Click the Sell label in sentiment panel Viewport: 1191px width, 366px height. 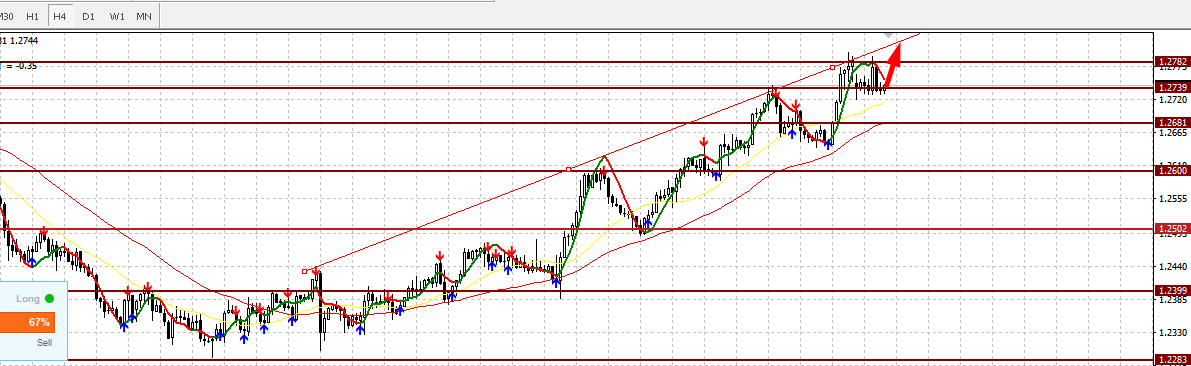point(45,342)
